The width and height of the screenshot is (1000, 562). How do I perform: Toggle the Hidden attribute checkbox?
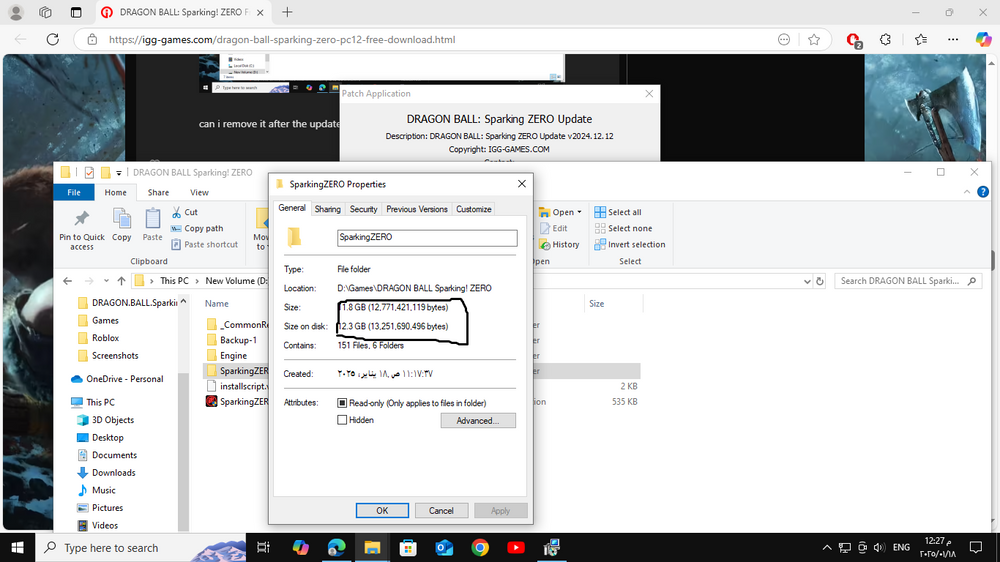(342, 420)
